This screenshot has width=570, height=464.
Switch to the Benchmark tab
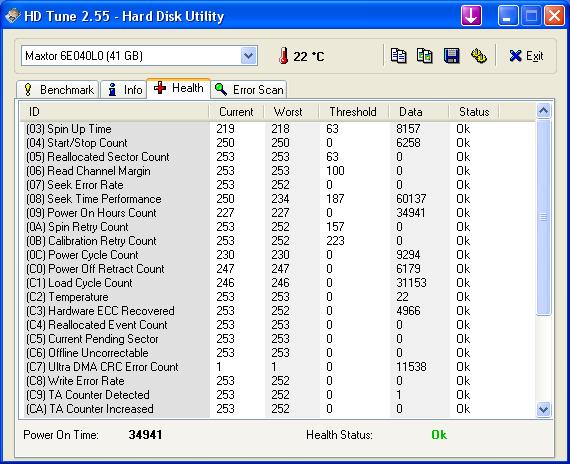[58, 89]
